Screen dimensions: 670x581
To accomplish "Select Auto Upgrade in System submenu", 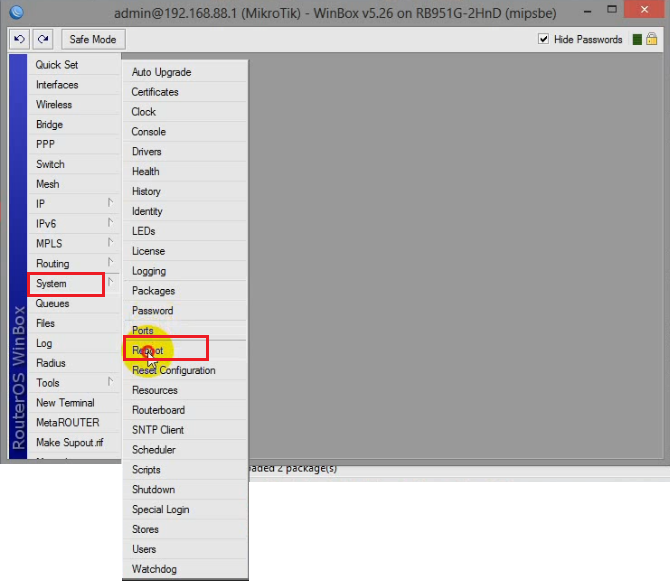I will pos(185,72).
